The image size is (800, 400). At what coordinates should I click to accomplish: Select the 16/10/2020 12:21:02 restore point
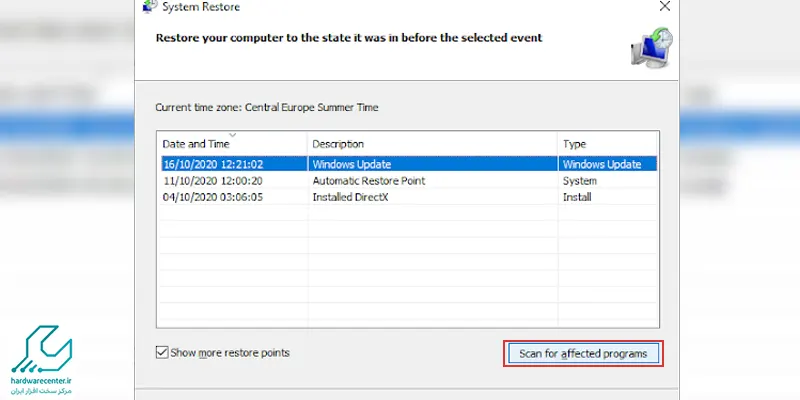(x=408, y=164)
